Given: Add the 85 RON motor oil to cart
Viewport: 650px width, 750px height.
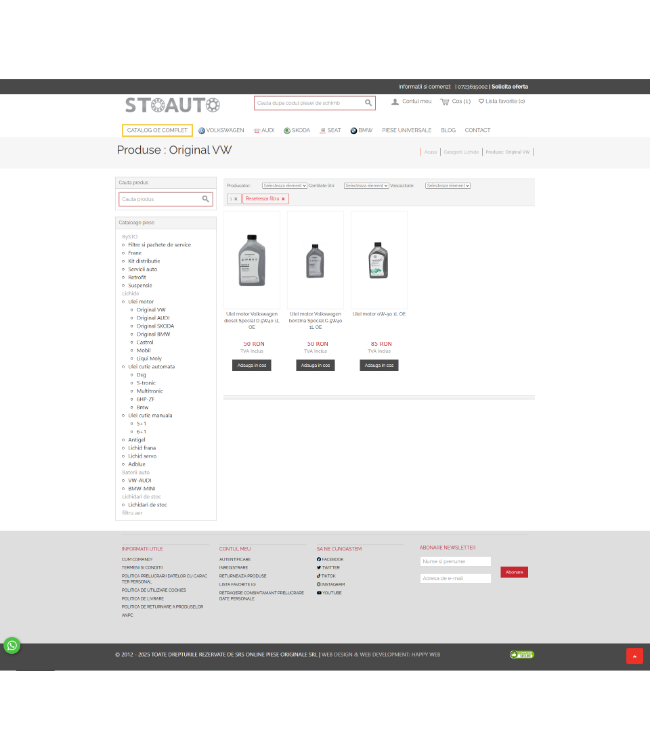Looking at the screenshot, I should click(x=379, y=365).
